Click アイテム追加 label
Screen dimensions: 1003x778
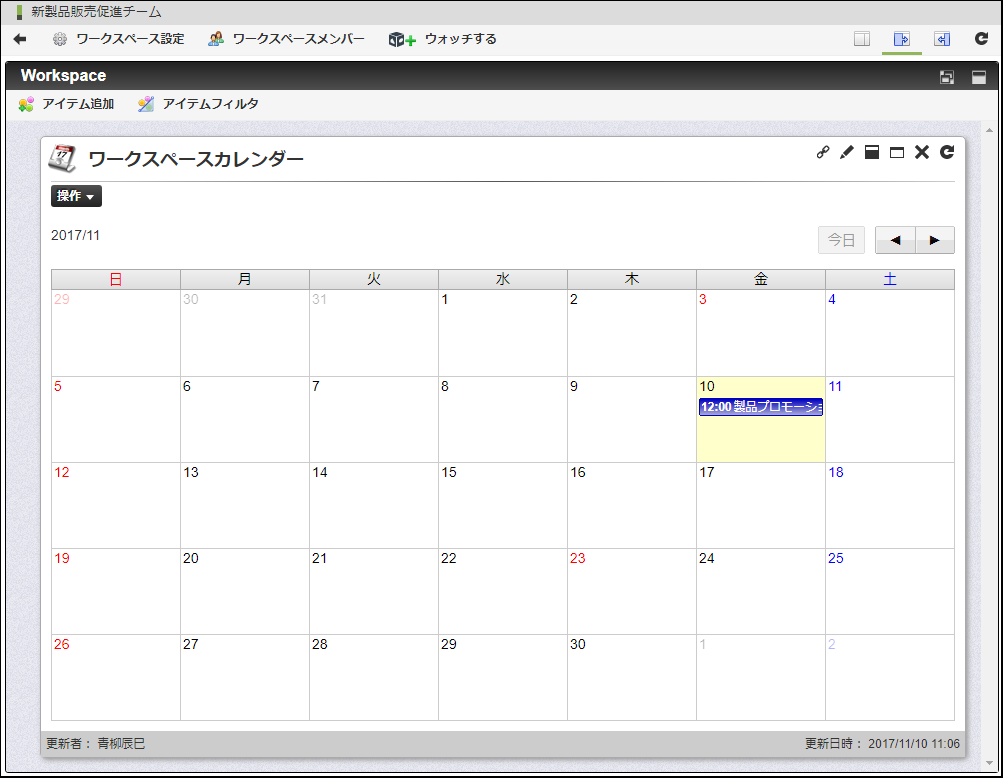pos(78,104)
